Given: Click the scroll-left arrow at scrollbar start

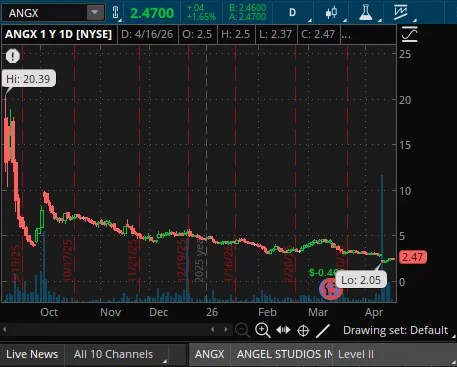Looking at the screenshot, I should [4, 329].
